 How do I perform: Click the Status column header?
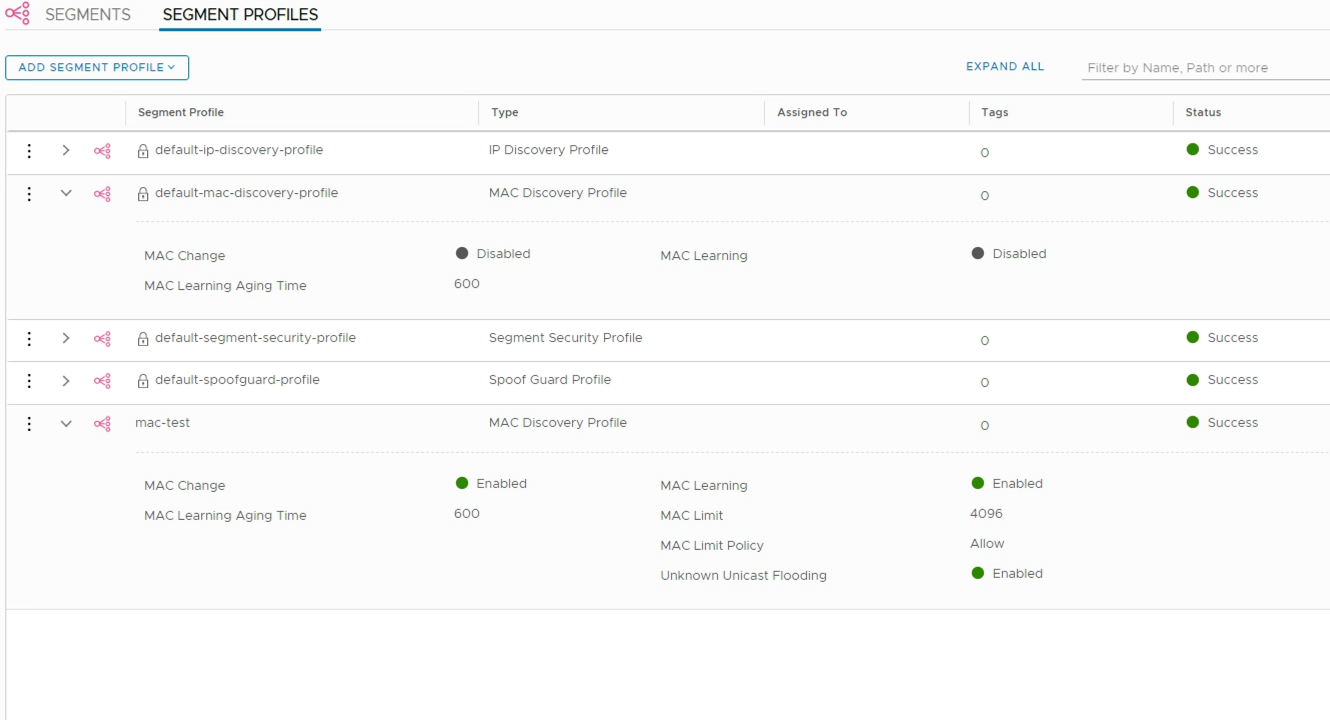click(1203, 112)
